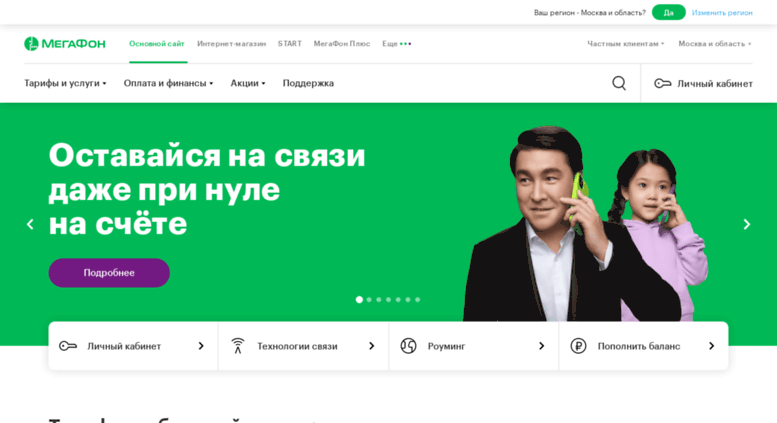
Task: Click the purple Подробнее button
Action: [x=109, y=273]
